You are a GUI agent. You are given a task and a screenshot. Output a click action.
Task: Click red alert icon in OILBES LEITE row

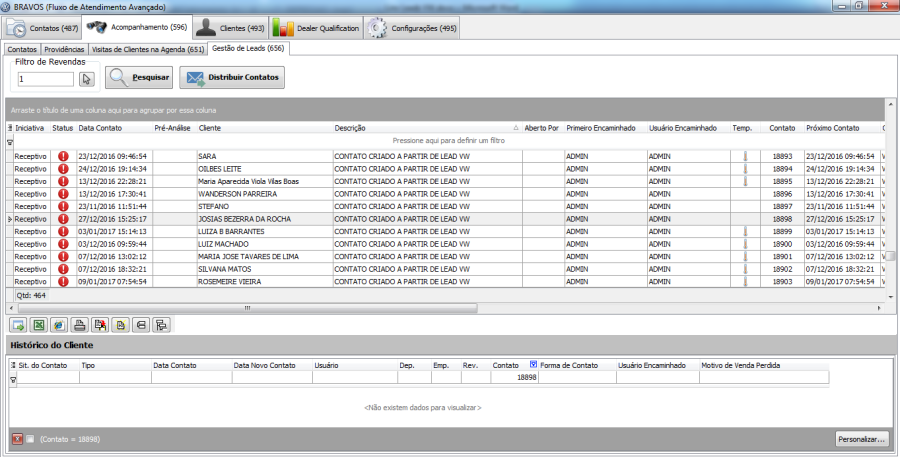coord(63,169)
